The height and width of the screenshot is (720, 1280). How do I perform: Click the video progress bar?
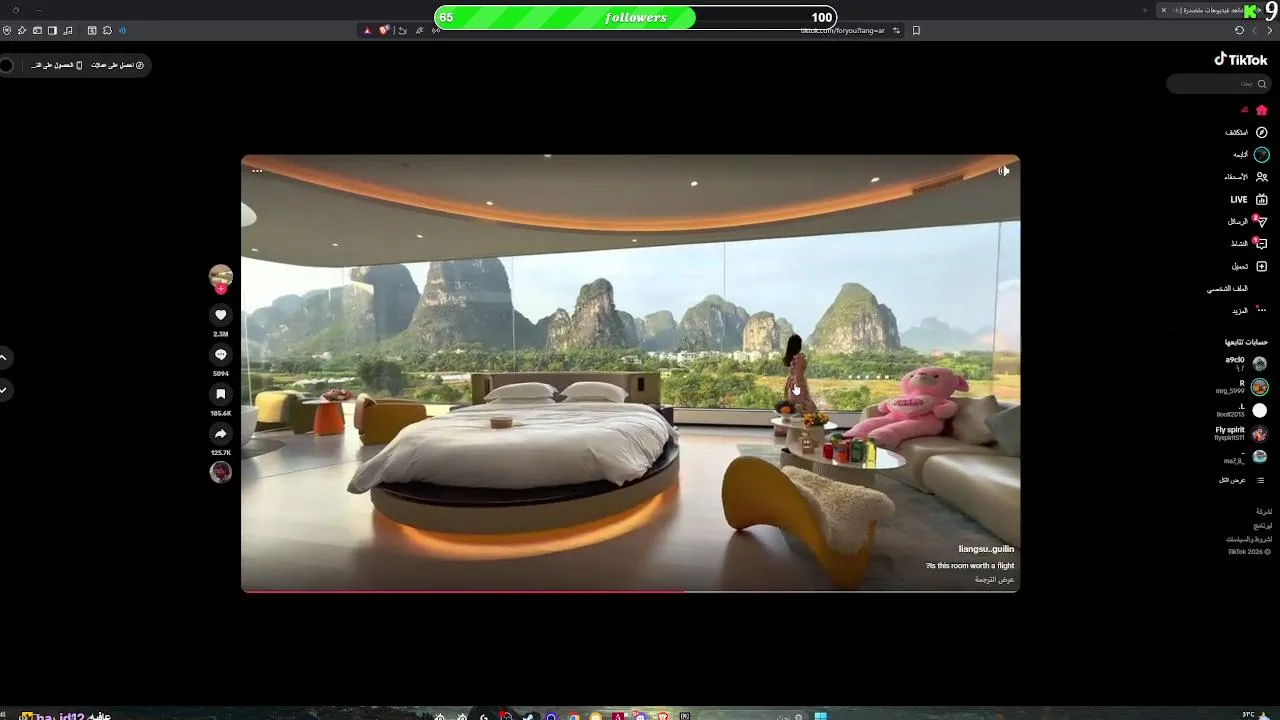point(630,591)
